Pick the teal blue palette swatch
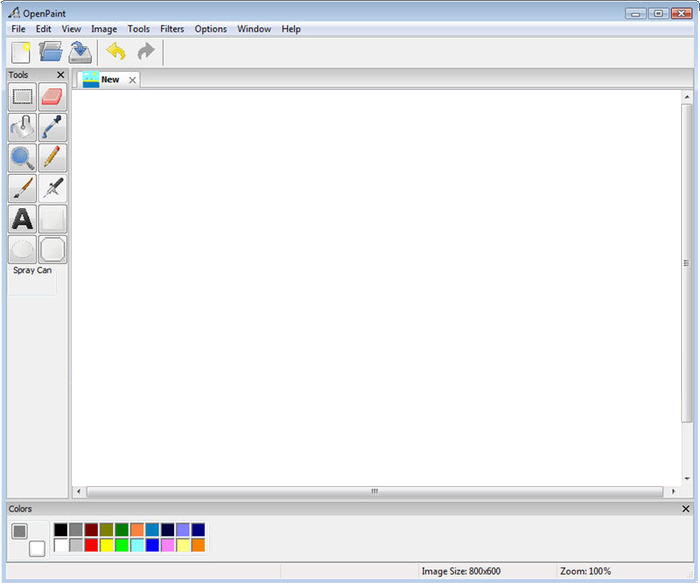The image size is (700, 585). (x=152, y=530)
